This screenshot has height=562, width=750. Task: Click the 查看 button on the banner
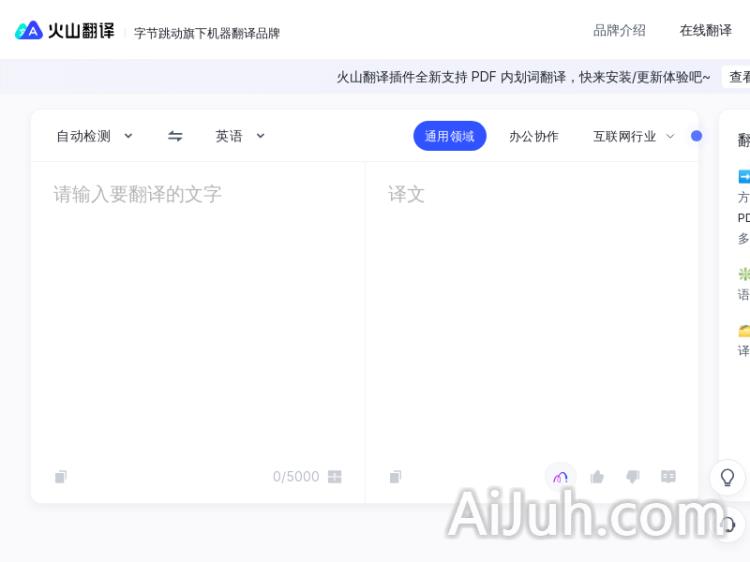(737, 77)
